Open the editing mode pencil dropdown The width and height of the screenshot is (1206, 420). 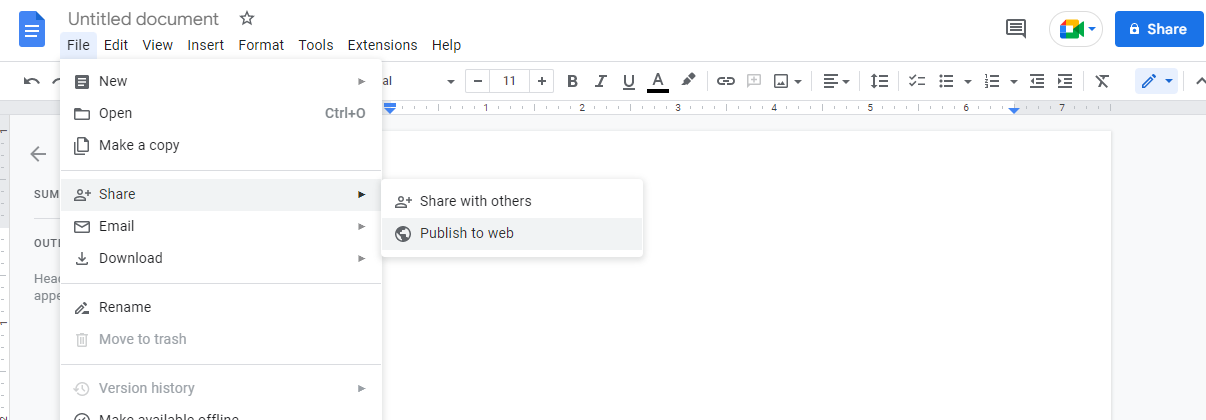click(x=1156, y=81)
